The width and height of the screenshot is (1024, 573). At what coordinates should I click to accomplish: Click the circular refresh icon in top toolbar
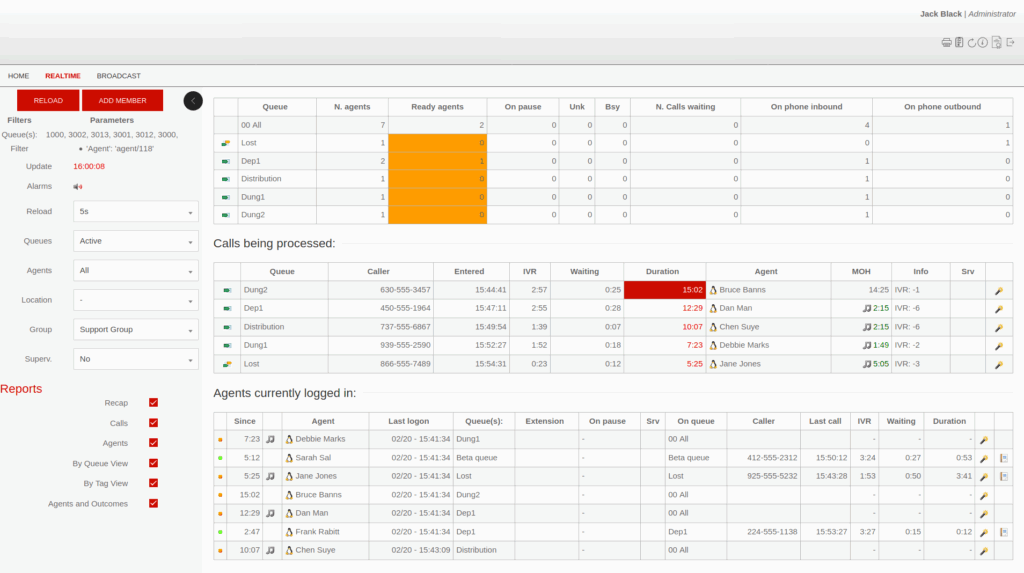tap(971, 42)
